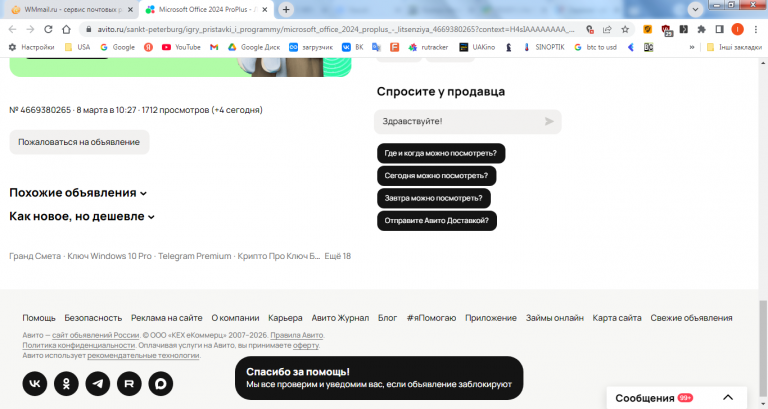Click the browser address bar URL

tap(336, 29)
